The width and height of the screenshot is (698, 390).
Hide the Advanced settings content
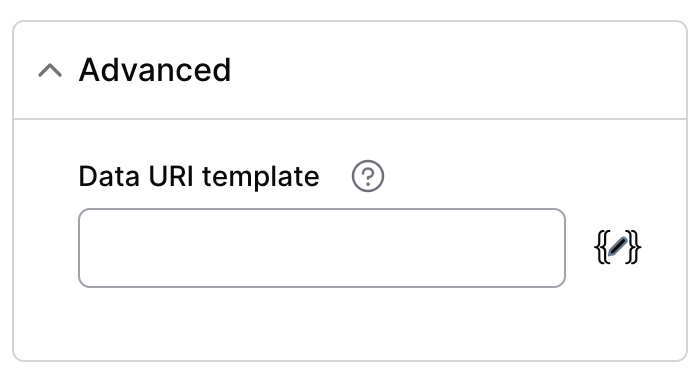pyautogui.click(x=50, y=70)
